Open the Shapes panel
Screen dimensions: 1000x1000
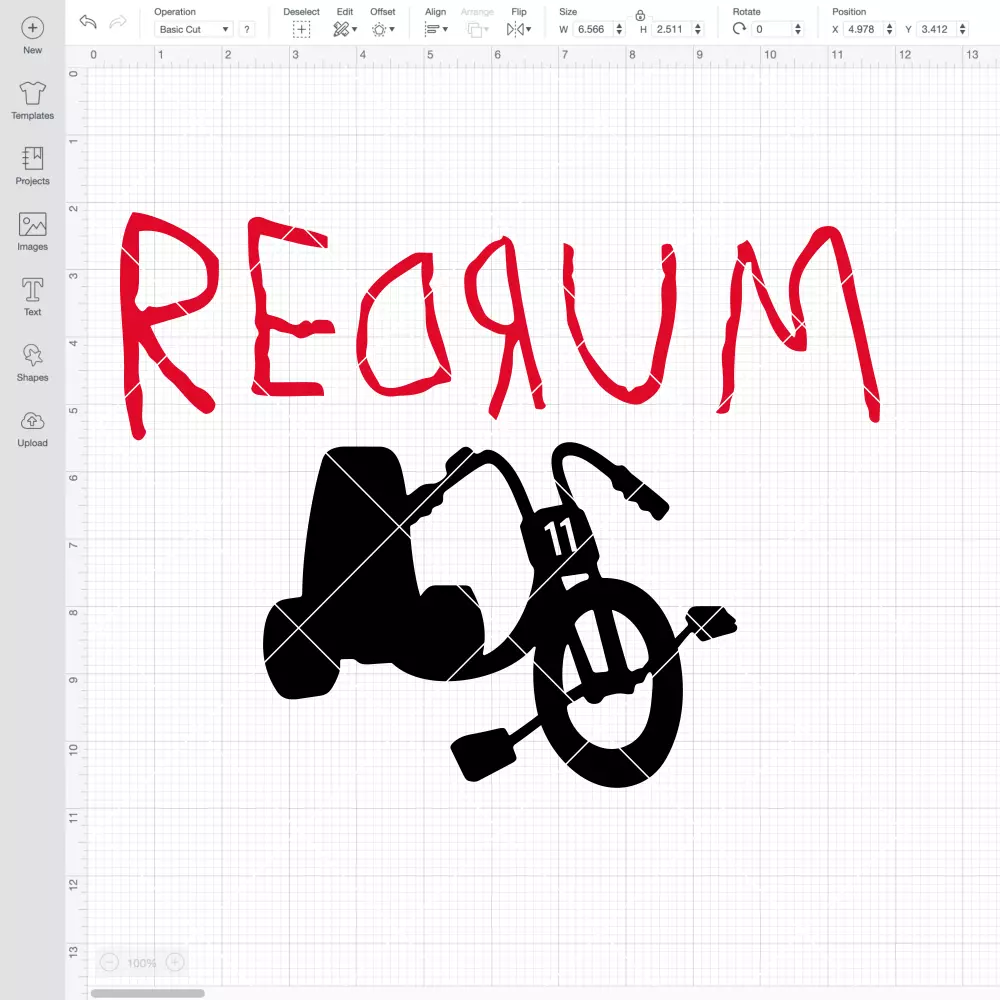pyautogui.click(x=33, y=363)
